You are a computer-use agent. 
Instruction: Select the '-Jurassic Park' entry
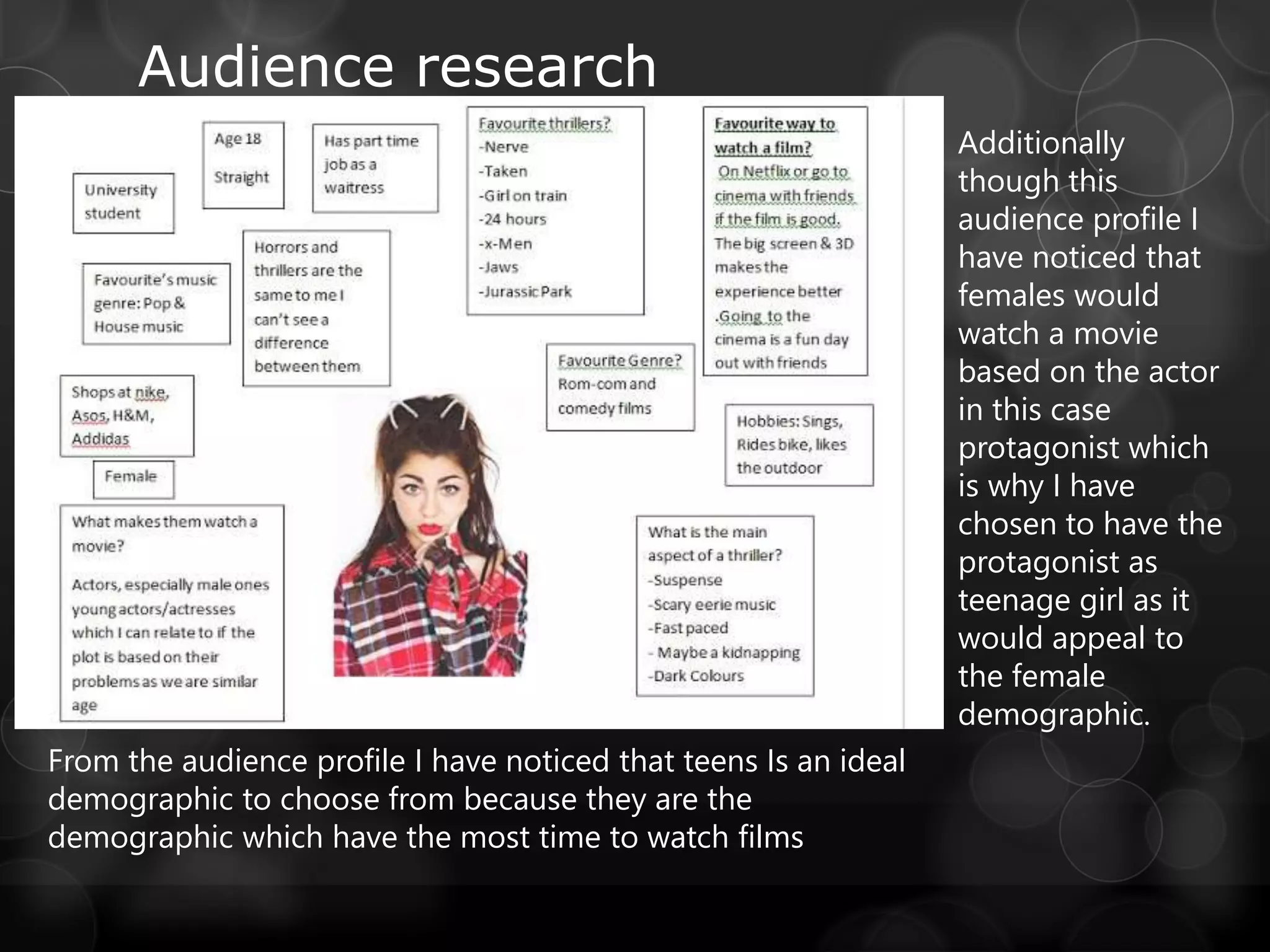coord(525,292)
